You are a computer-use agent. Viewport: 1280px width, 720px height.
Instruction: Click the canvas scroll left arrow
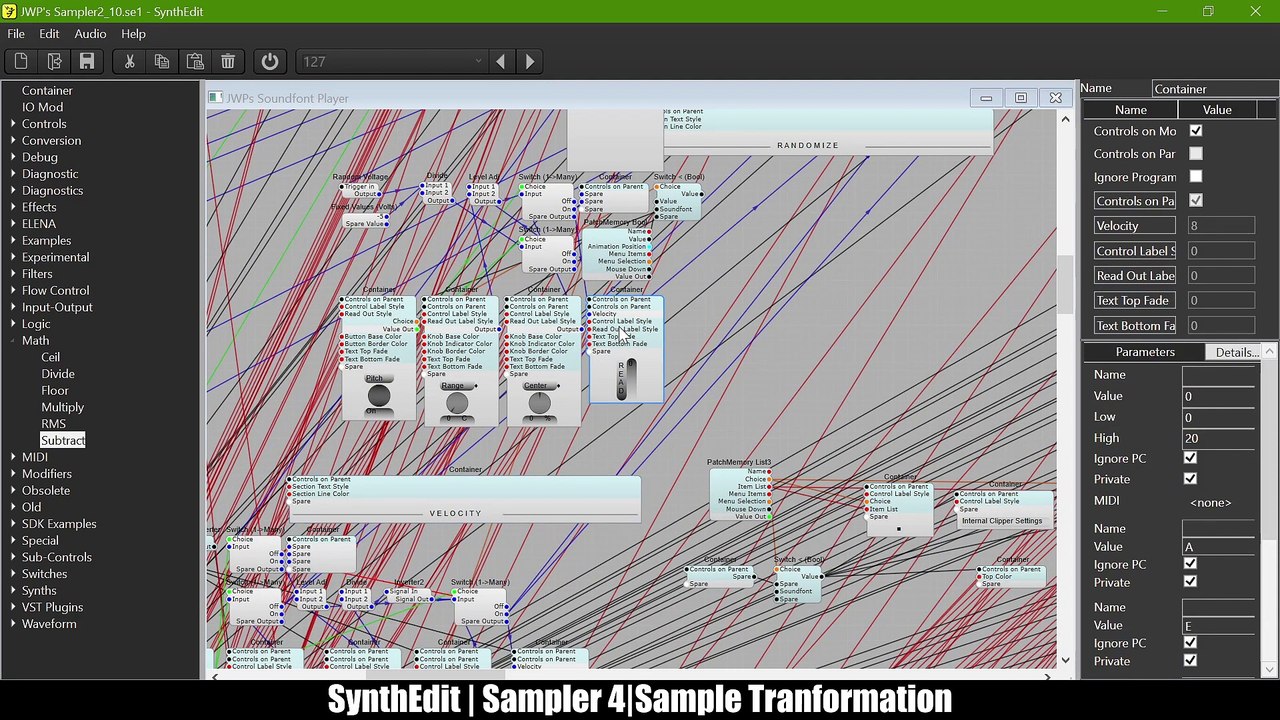215,677
